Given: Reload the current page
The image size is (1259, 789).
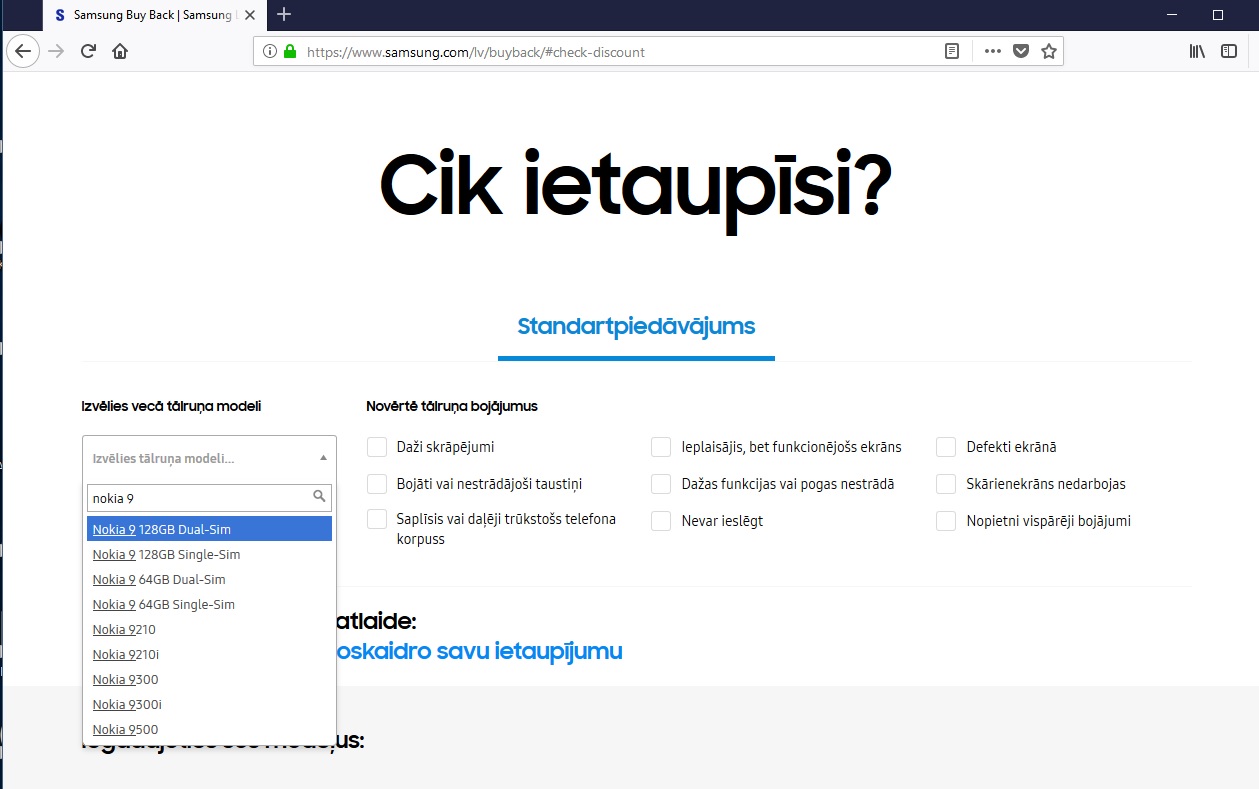Looking at the screenshot, I should [x=88, y=51].
